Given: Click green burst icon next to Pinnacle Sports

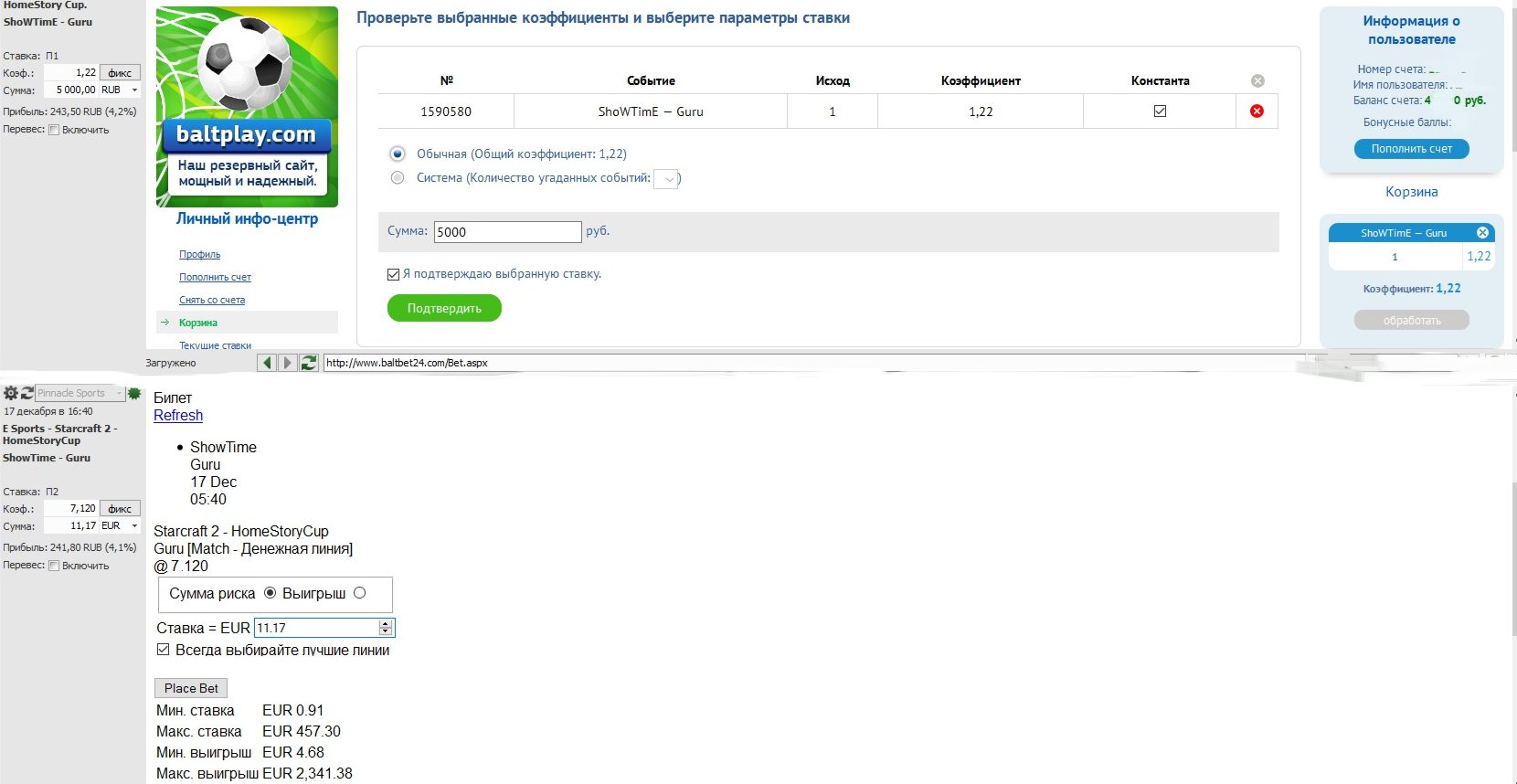Looking at the screenshot, I should point(134,393).
